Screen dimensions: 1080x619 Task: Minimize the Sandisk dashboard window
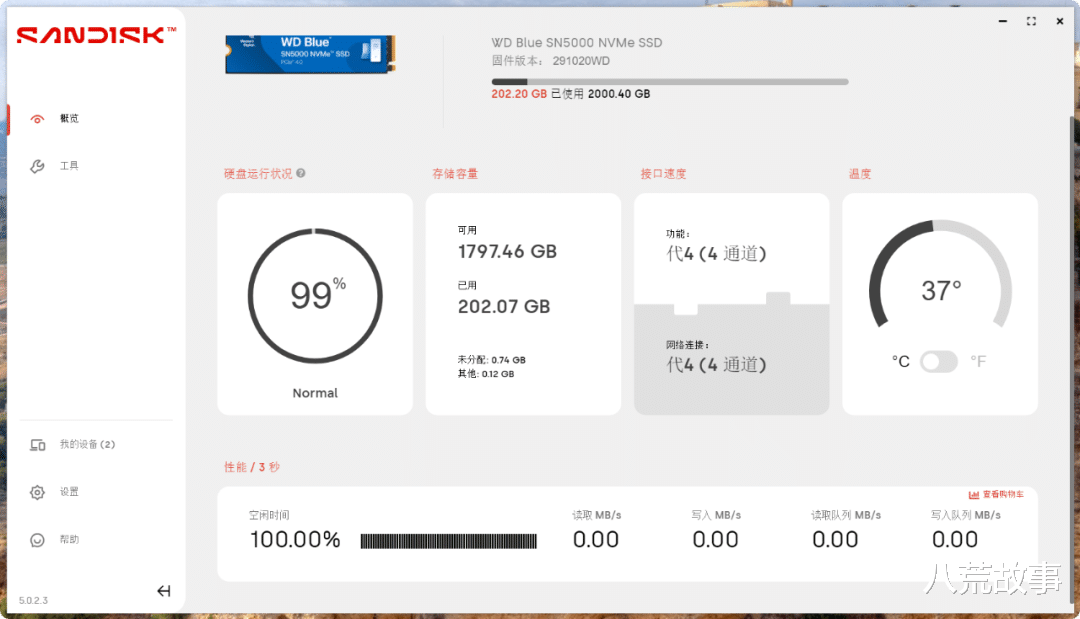(x=1003, y=21)
